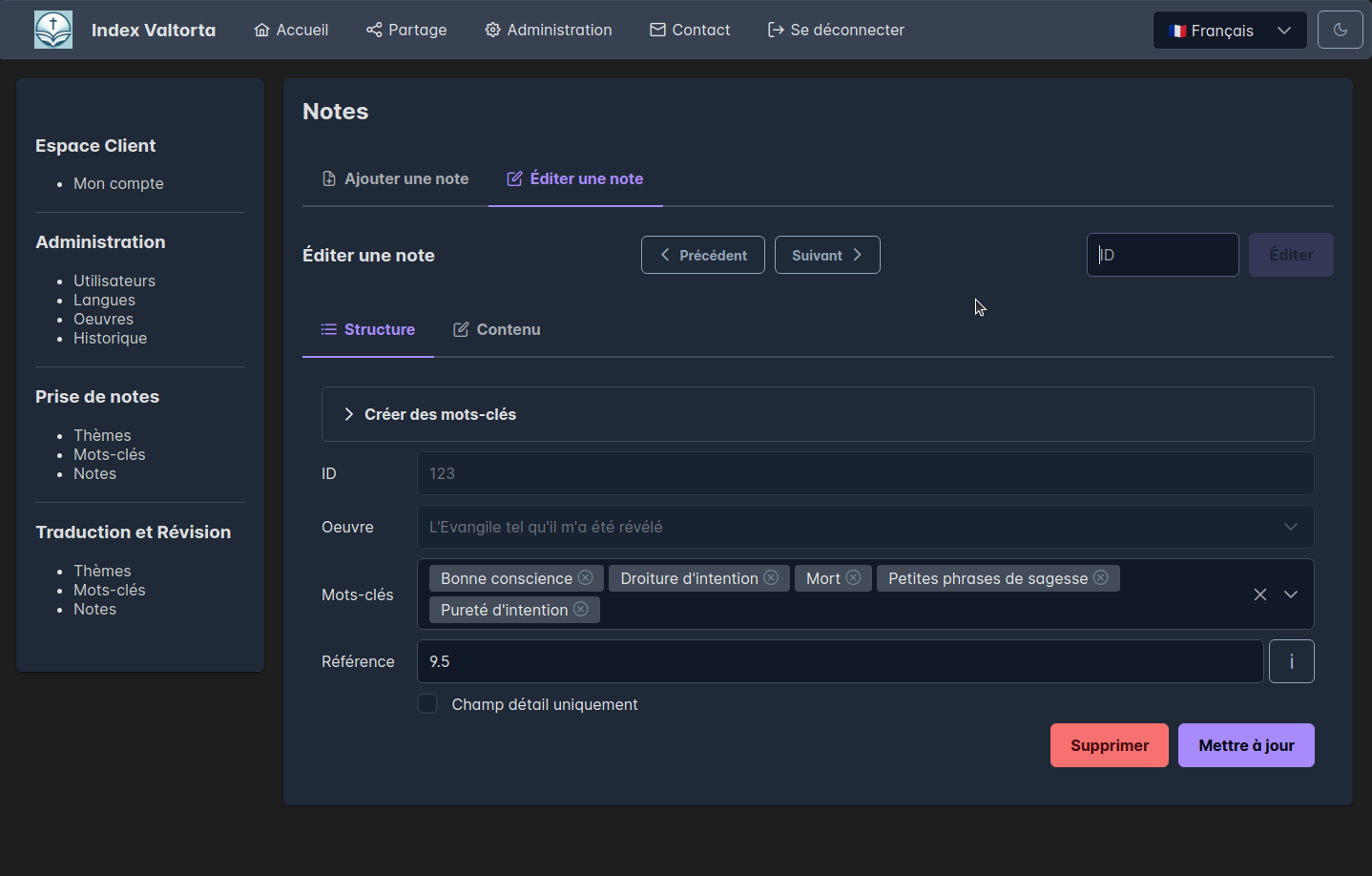Remove the 'Bonne conscience' keyword tag
The height and width of the screenshot is (876, 1372).
point(586,578)
